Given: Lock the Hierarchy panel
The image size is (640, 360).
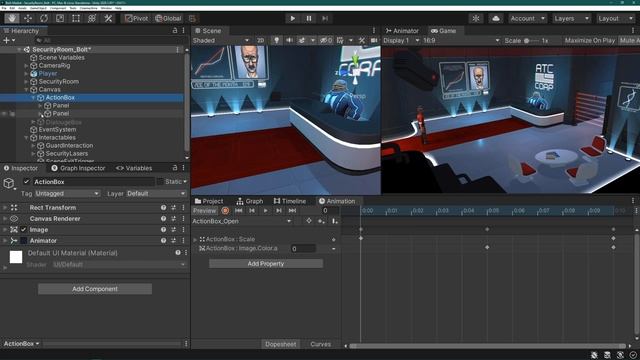Looking at the screenshot, I should coord(175,31).
